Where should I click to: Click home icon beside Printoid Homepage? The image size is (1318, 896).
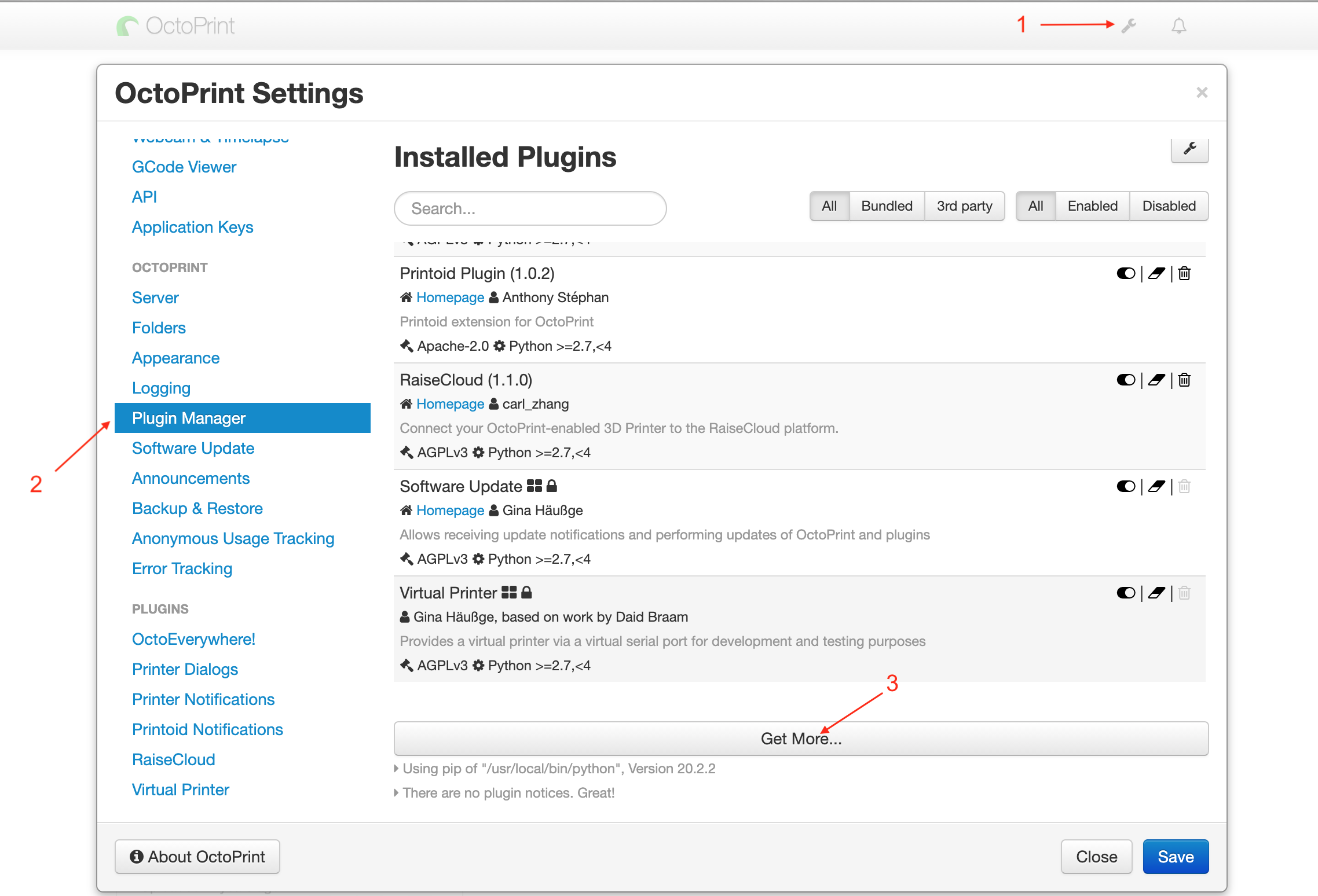pyautogui.click(x=407, y=298)
